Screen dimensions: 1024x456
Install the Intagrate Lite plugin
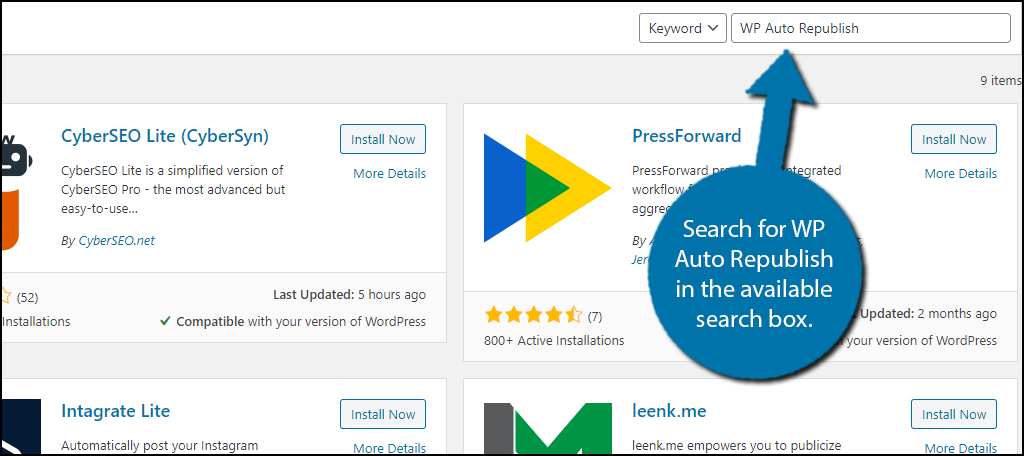point(383,414)
